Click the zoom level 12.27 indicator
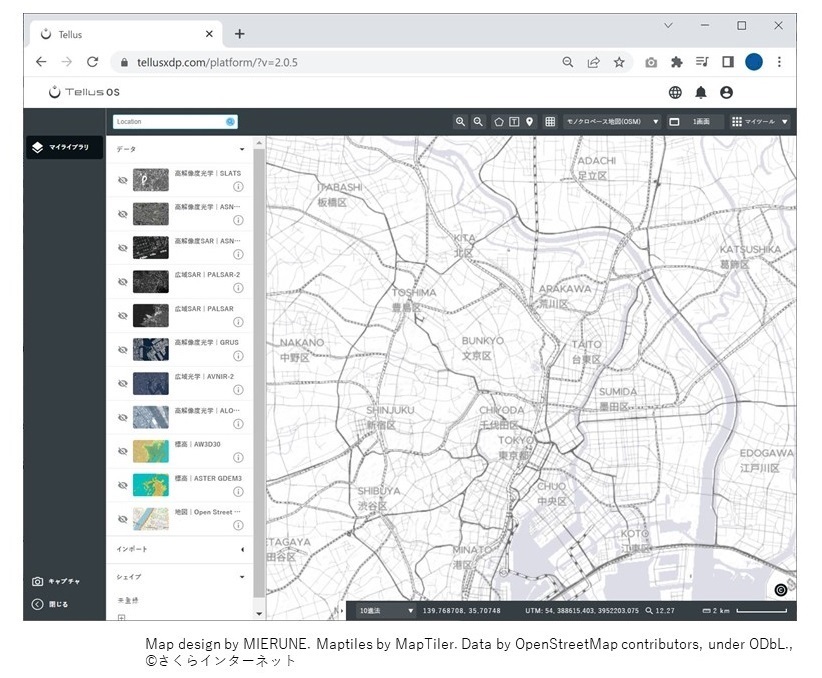Image resolution: width=822 pixels, height=678 pixels. coord(660,611)
